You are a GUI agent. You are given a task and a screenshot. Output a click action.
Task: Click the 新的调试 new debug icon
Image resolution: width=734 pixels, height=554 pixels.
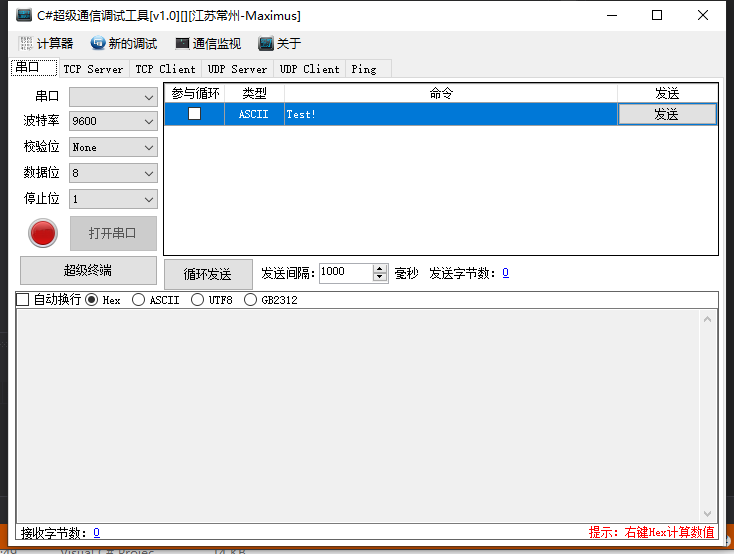pos(98,44)
